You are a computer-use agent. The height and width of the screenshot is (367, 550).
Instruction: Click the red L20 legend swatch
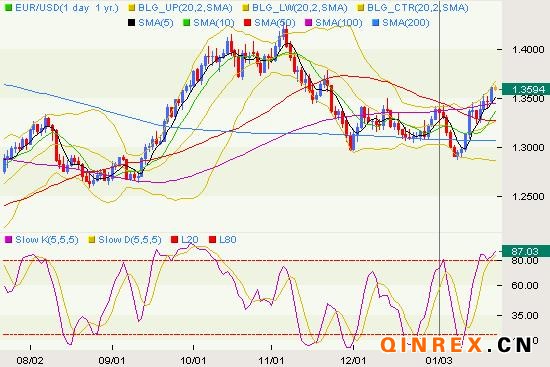(x=174, y=240)
